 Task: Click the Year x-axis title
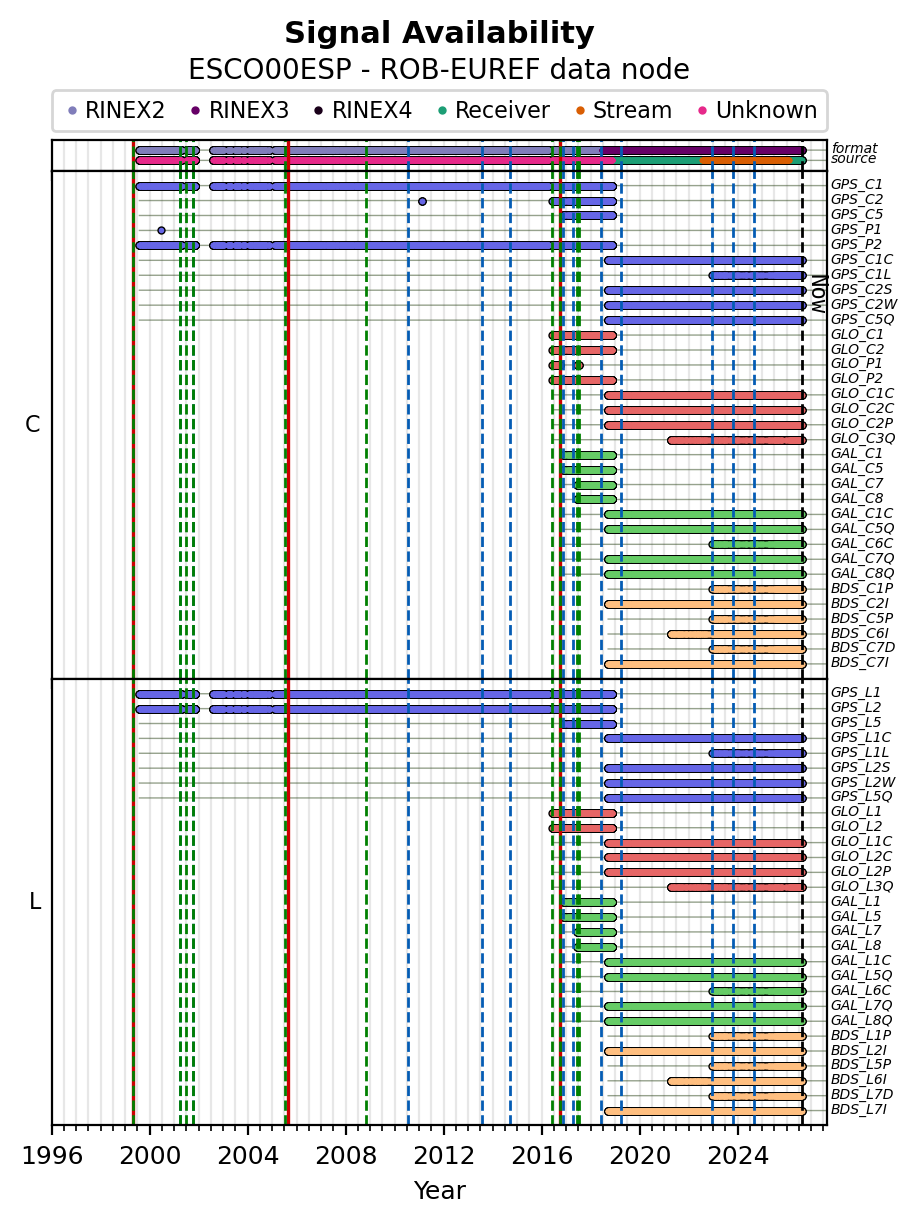[439, 1191]
